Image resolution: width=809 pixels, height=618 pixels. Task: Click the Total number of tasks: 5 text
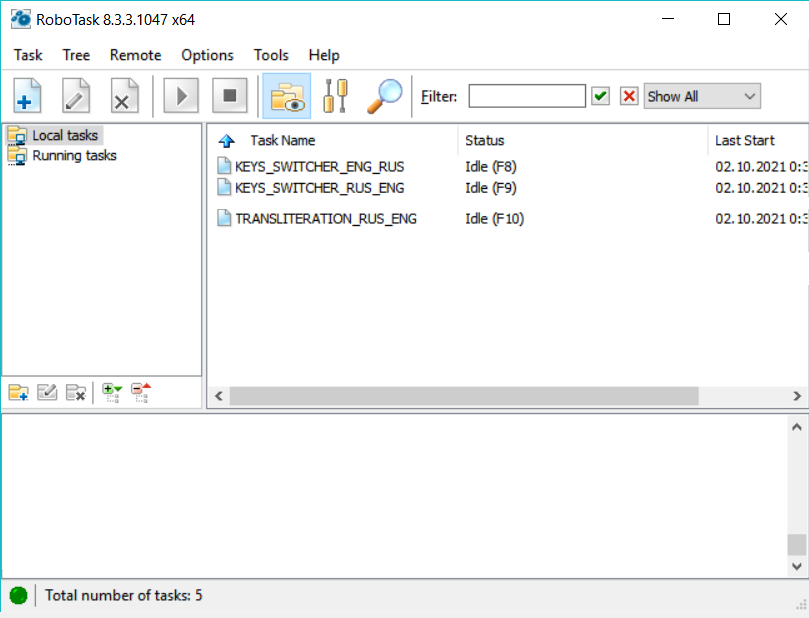(x=124, y=595)
